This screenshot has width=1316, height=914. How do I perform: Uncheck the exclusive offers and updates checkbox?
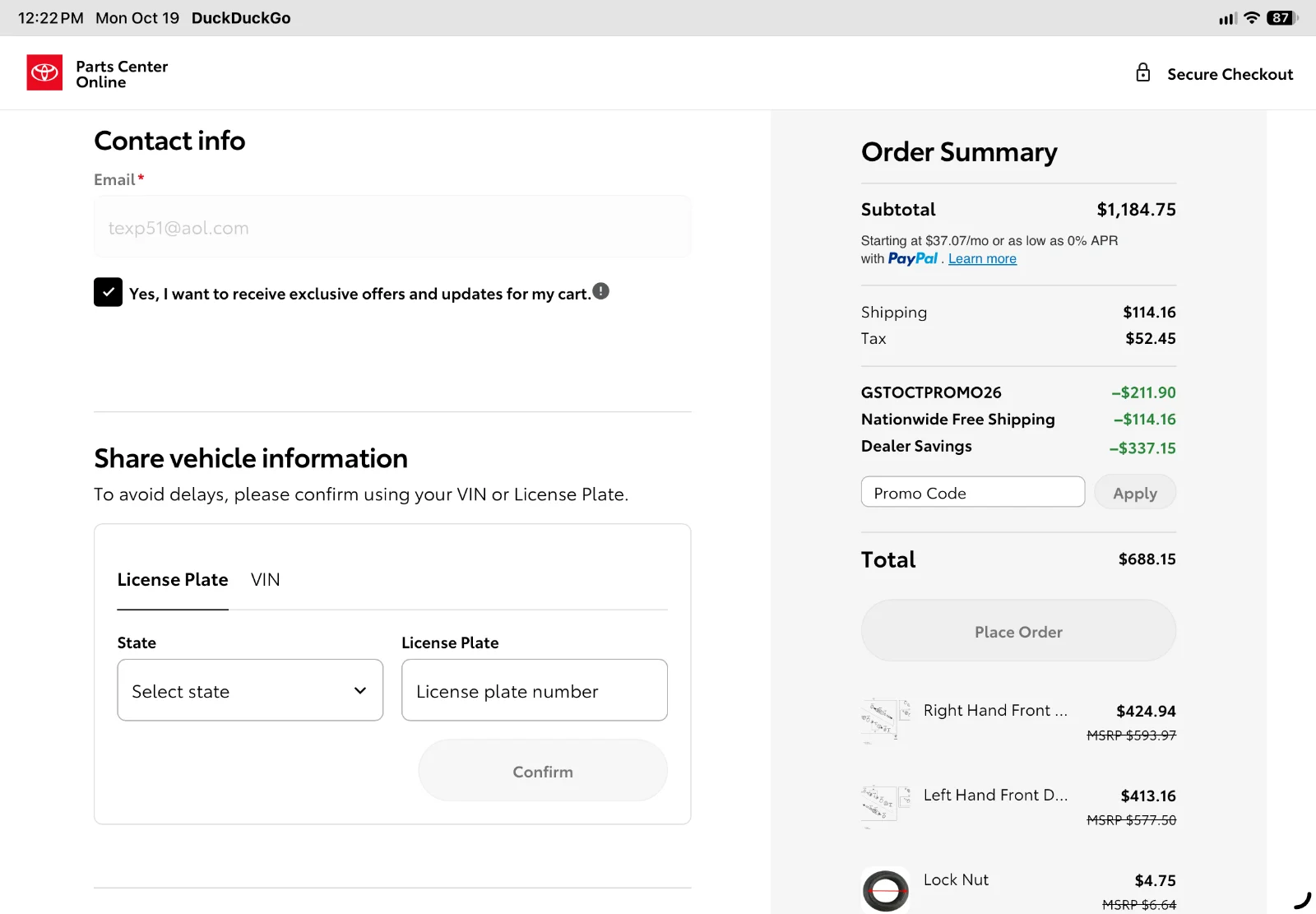[x=108, y=292]
